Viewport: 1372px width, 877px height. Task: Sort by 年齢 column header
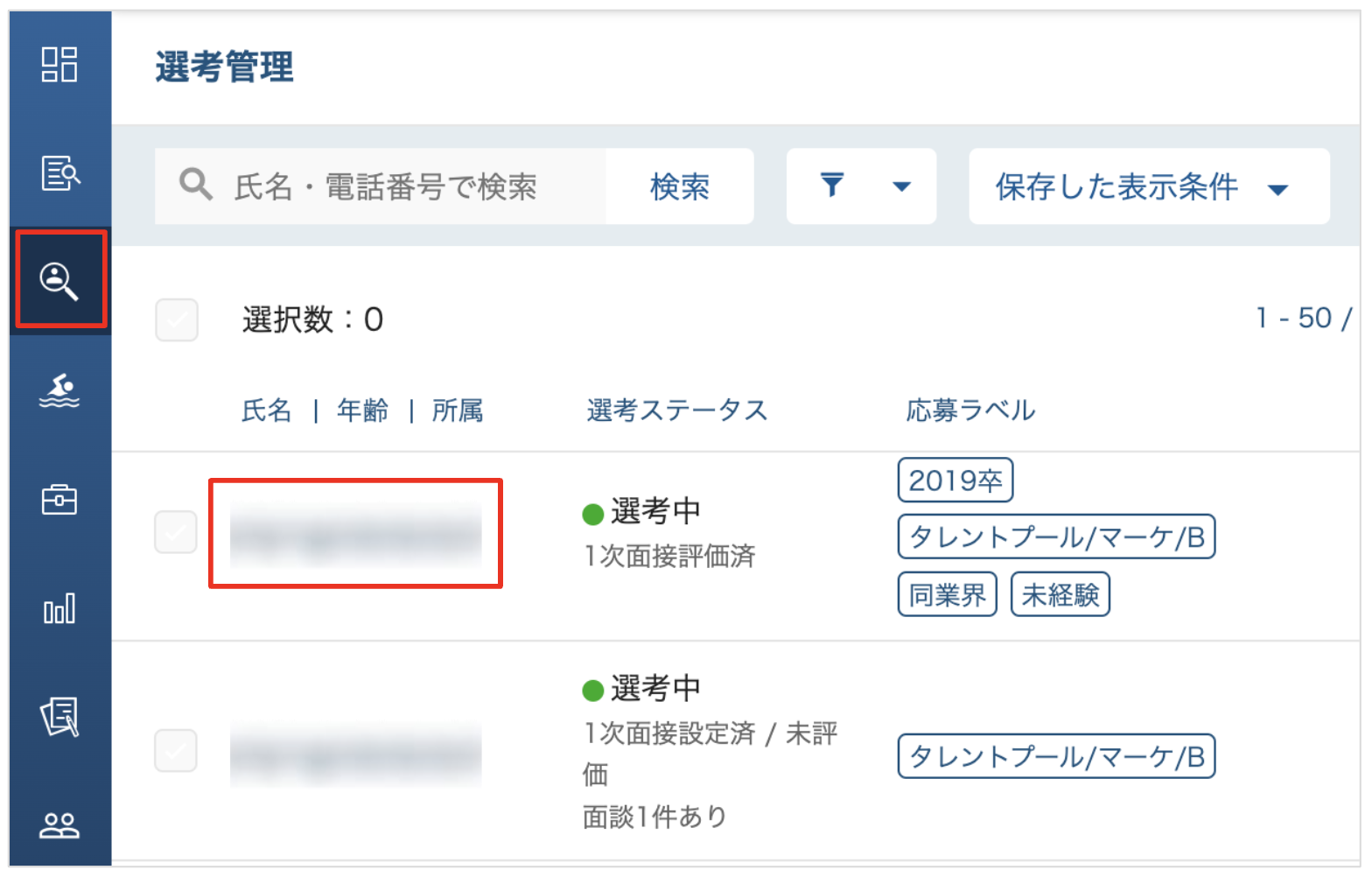point(362,410)
